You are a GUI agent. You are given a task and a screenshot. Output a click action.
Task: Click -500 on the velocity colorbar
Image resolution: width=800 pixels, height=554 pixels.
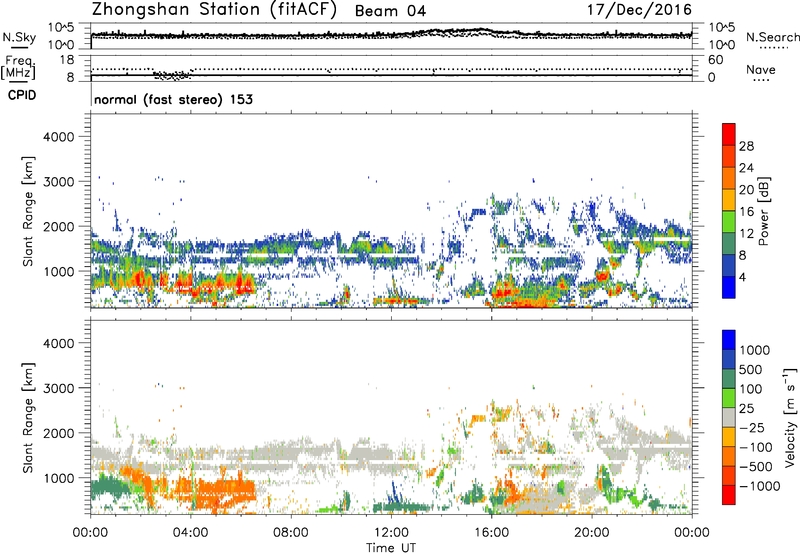[x=756, y=466]
